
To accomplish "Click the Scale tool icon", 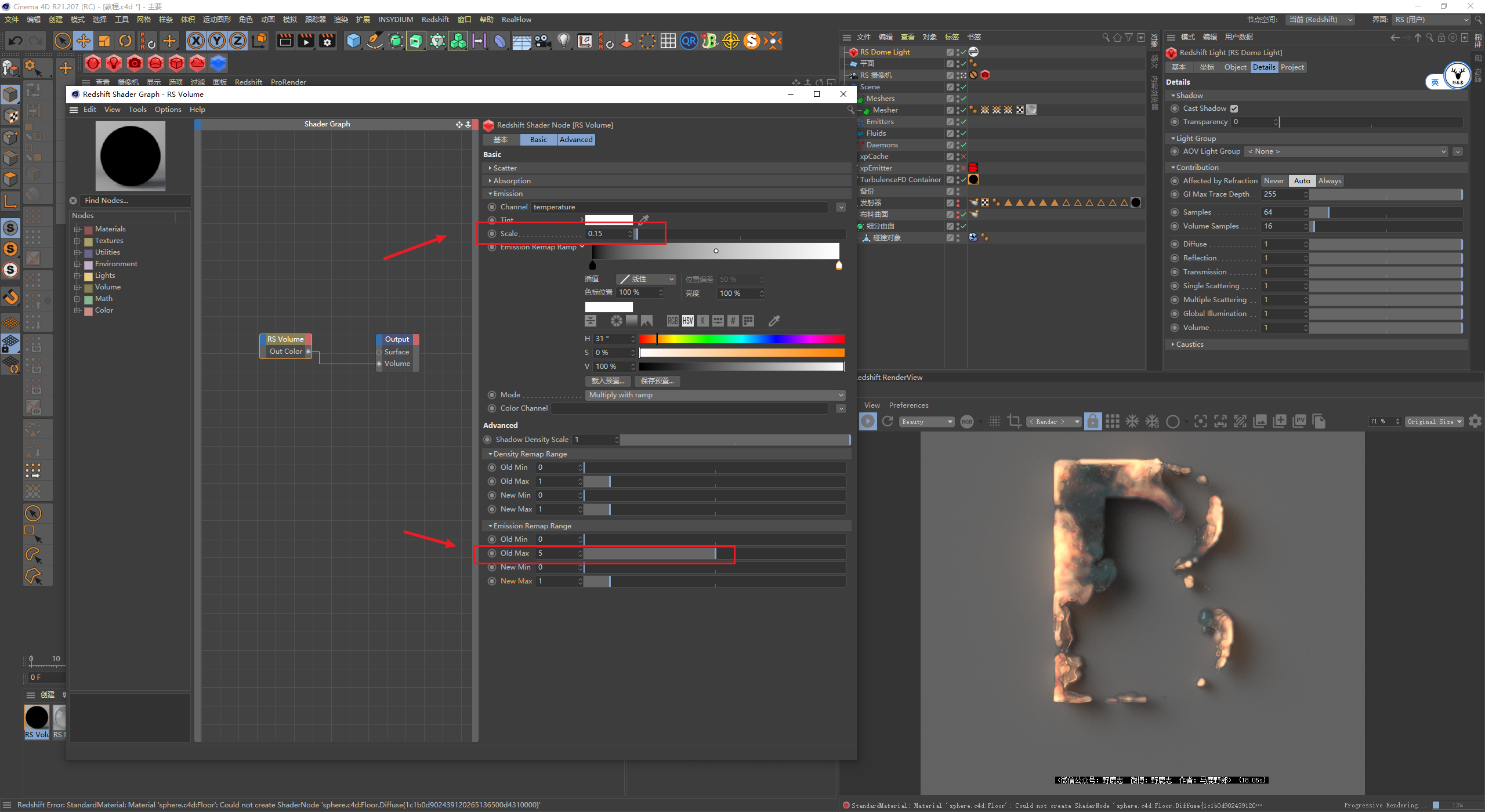I will (x=104, y=41).
